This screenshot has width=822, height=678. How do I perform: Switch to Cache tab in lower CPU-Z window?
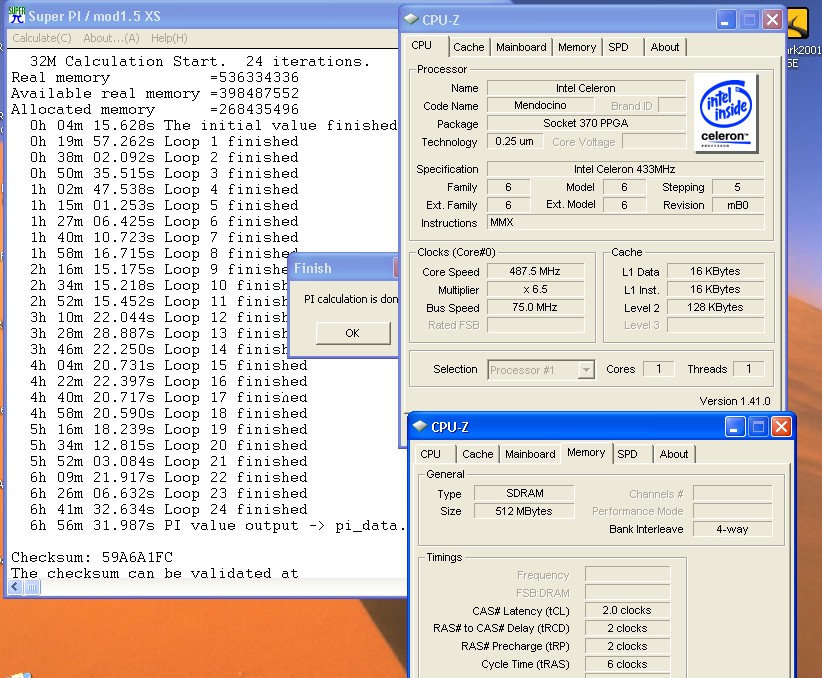478,454
